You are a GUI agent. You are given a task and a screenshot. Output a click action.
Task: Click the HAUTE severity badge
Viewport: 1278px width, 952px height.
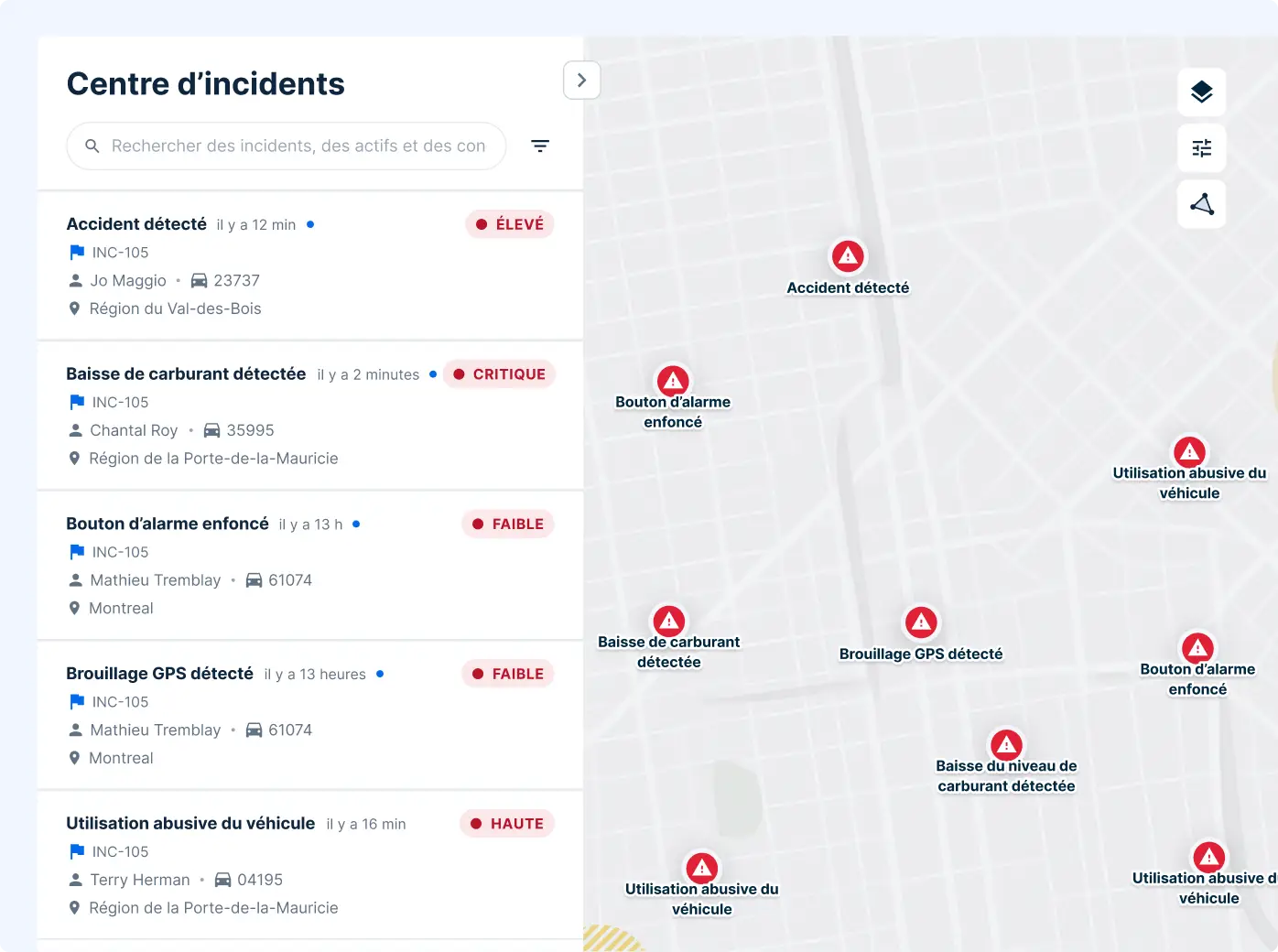coord(507,824)
